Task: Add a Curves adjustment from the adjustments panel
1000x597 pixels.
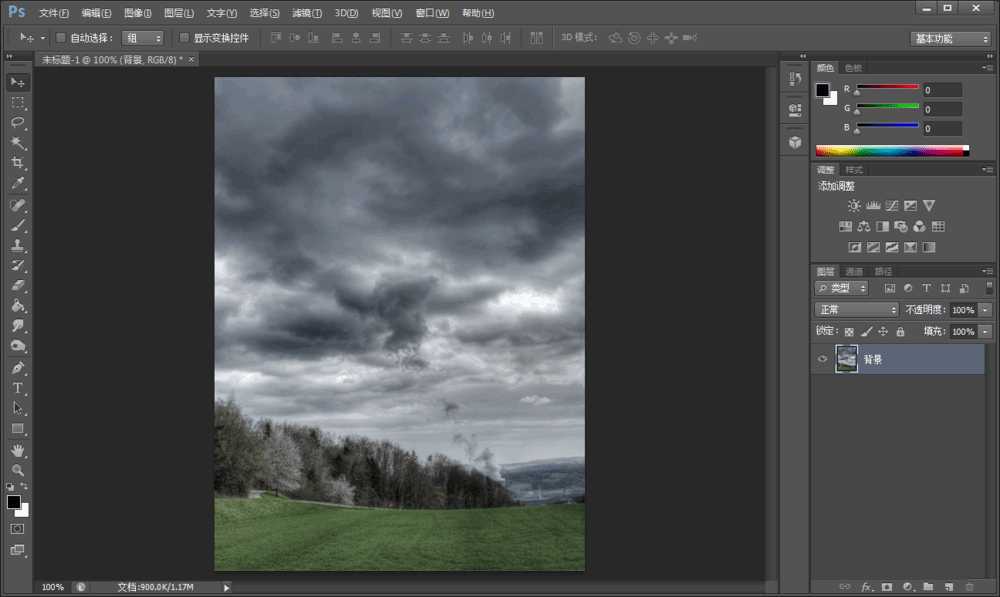Action: pos(892,205)
